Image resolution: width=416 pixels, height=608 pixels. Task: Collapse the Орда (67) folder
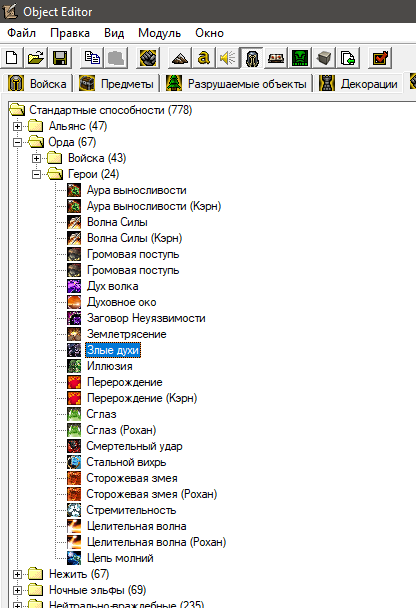17,142
